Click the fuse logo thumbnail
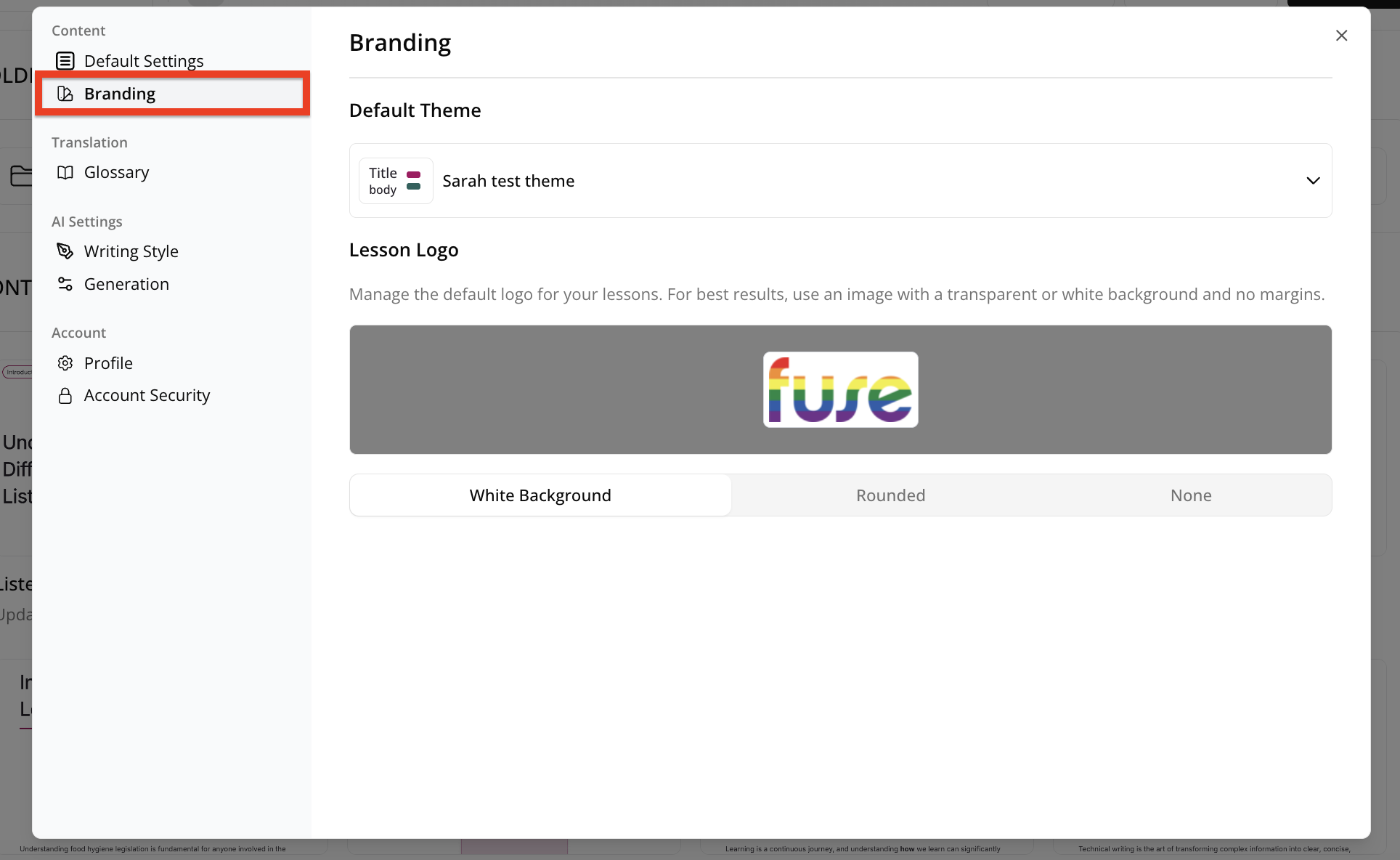This screenshot has width=1400, height=860. tap(839, 389)
